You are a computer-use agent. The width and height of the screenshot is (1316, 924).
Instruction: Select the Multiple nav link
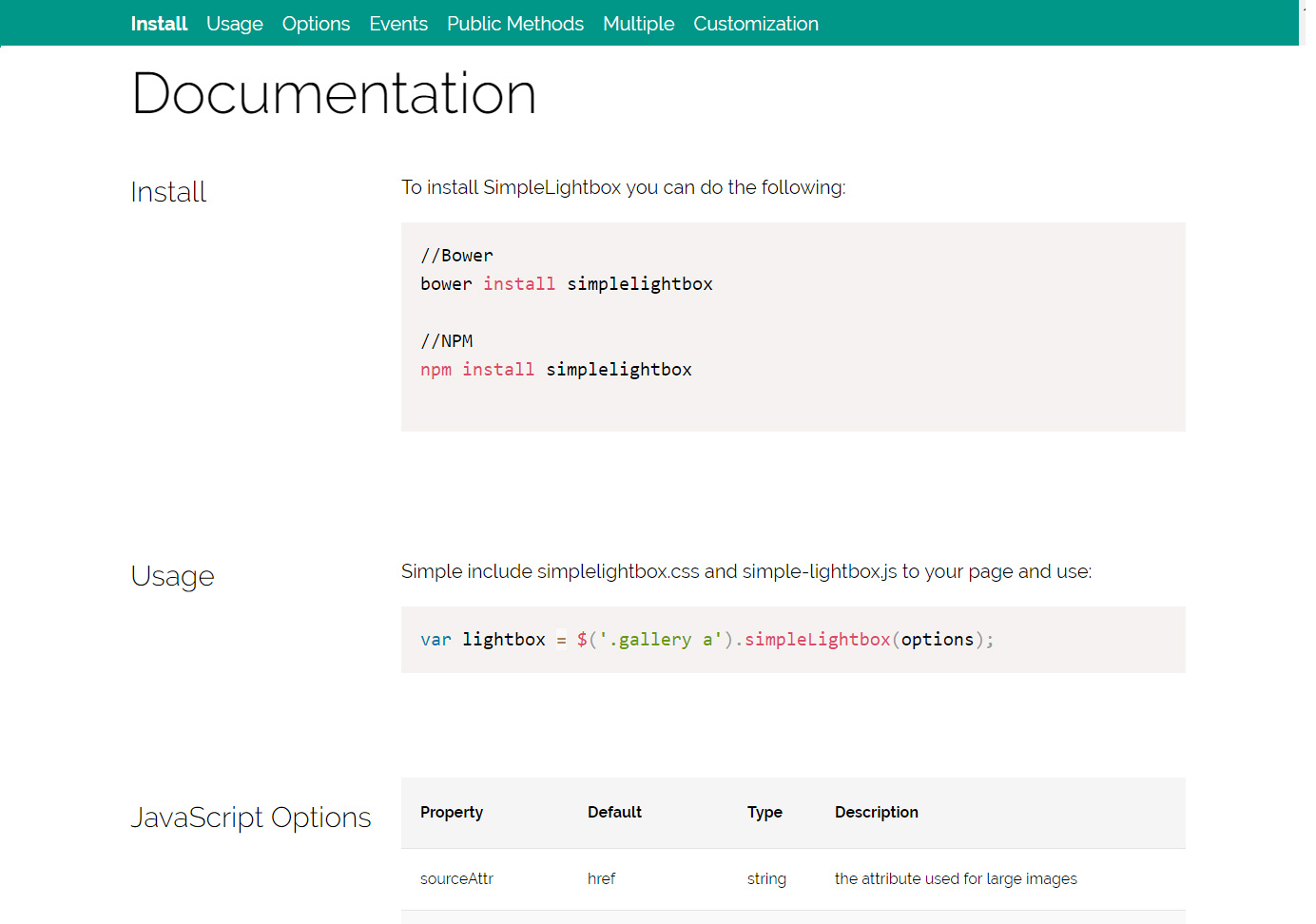click(x=638, y=24)
